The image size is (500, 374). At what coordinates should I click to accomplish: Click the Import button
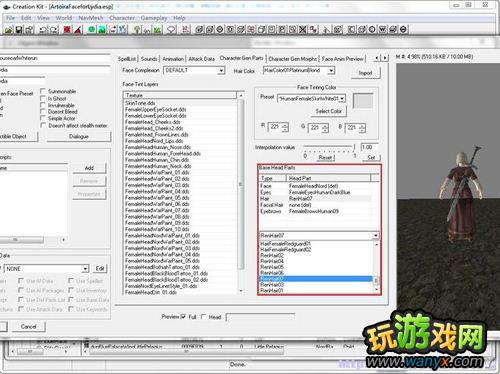click(365, 73)
